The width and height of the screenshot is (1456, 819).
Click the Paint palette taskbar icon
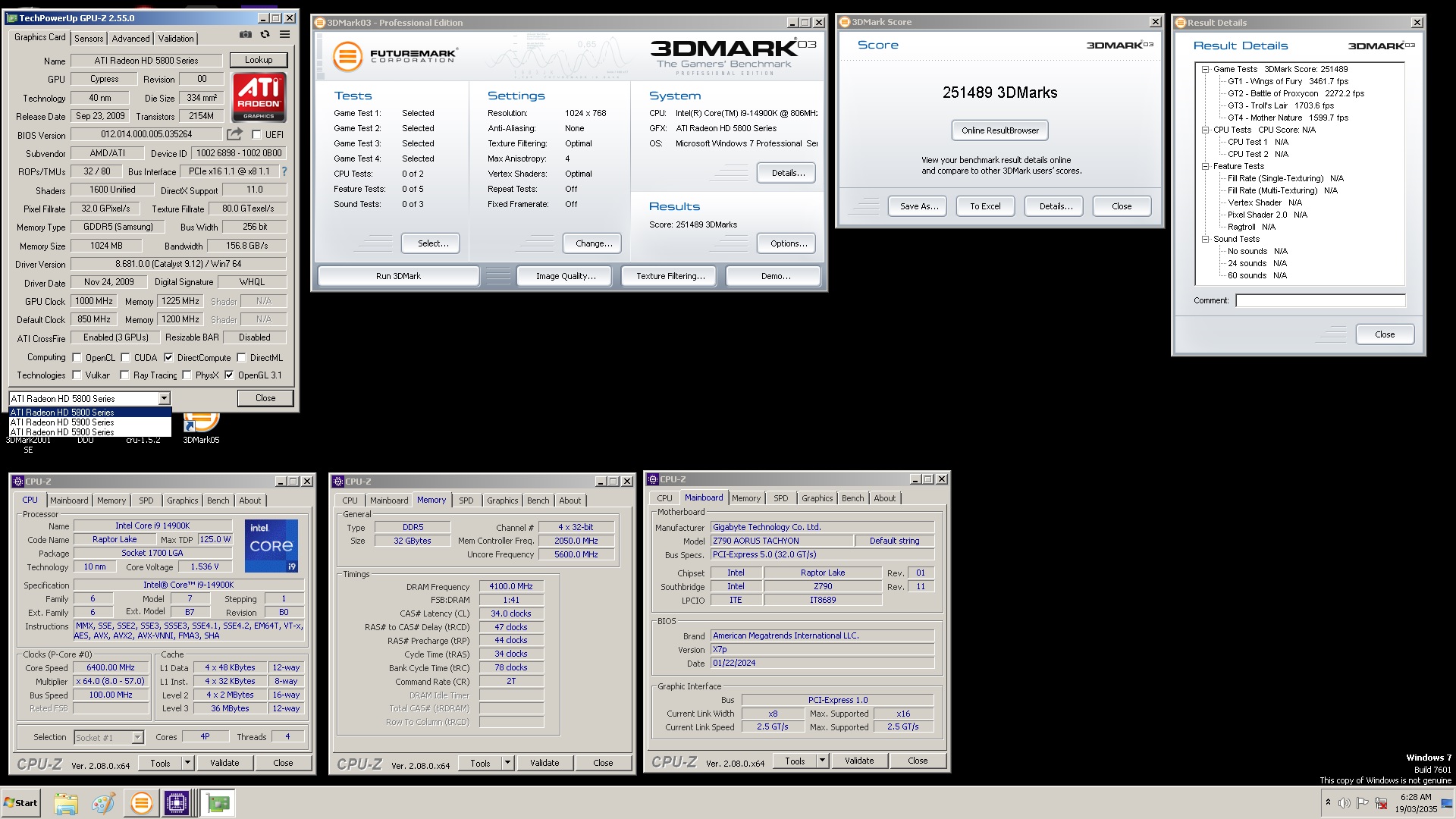(103, 803)
